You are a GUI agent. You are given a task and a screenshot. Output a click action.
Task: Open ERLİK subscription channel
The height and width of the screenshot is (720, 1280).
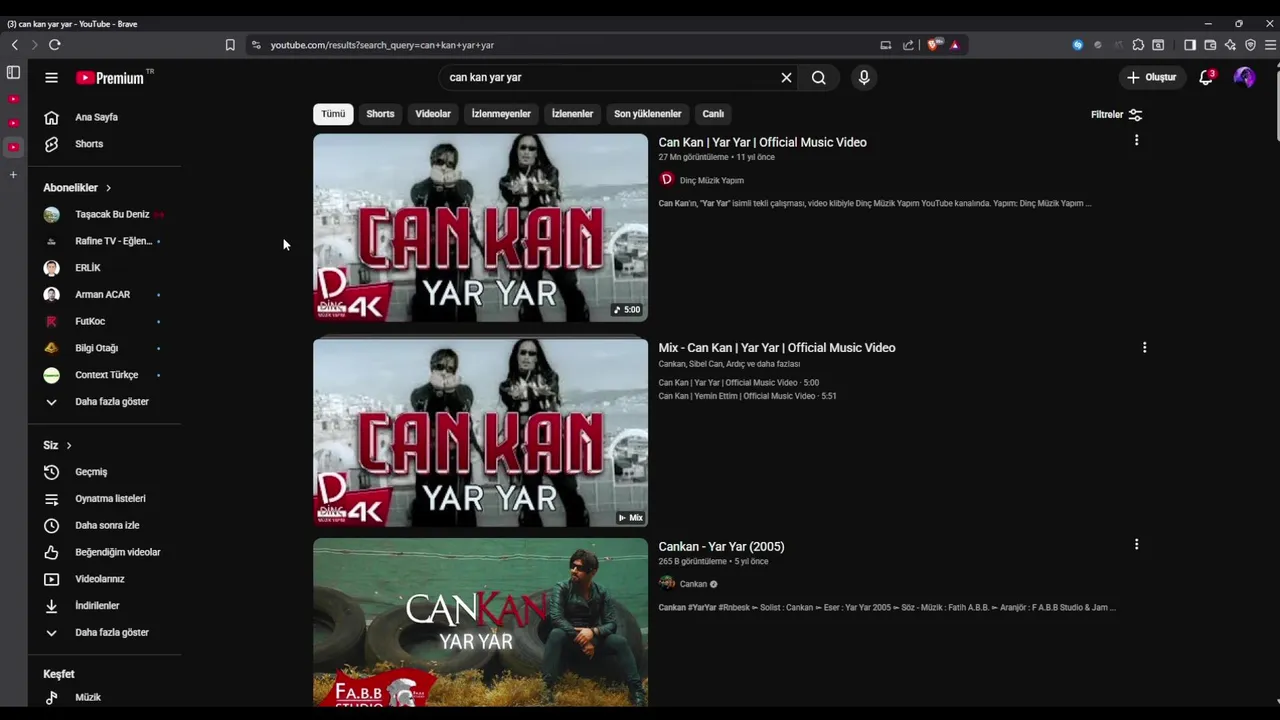pos(104,268)
